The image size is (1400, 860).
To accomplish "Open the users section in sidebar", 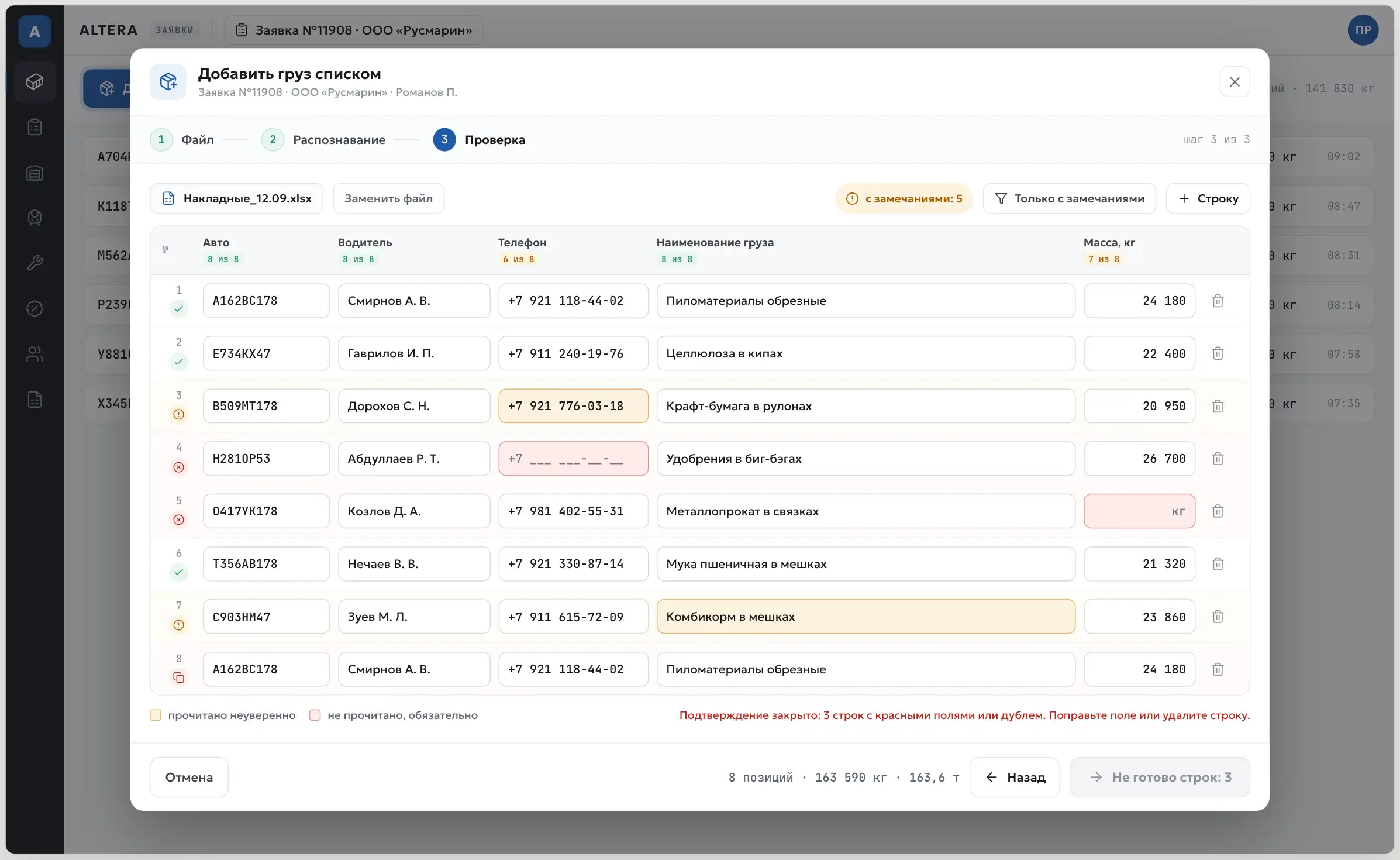I will point(35,354).
